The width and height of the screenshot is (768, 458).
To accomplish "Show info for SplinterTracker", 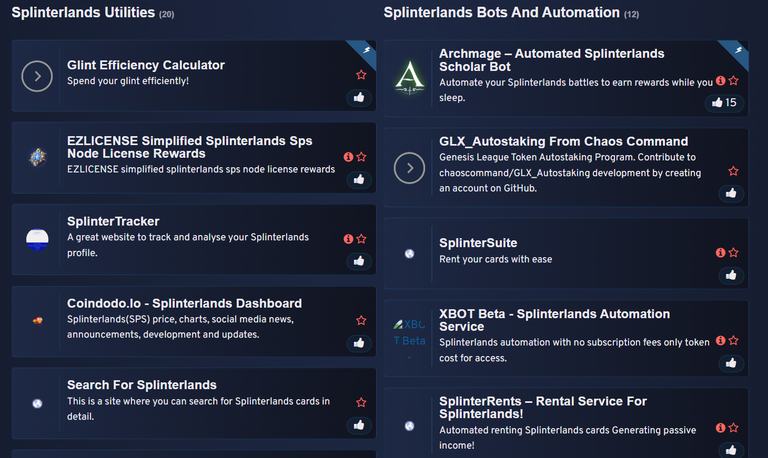I will pyautogui.click(x=348, y=239).
